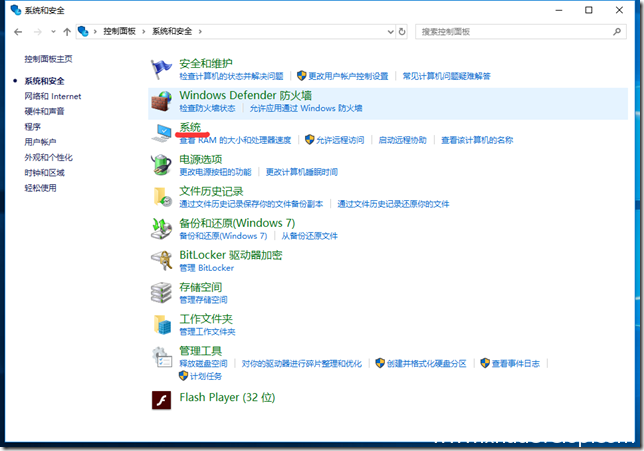Open 检查防火墙状态 link
Image resolution: width=644 pixels, height=451 pixels.
(207, 108)
